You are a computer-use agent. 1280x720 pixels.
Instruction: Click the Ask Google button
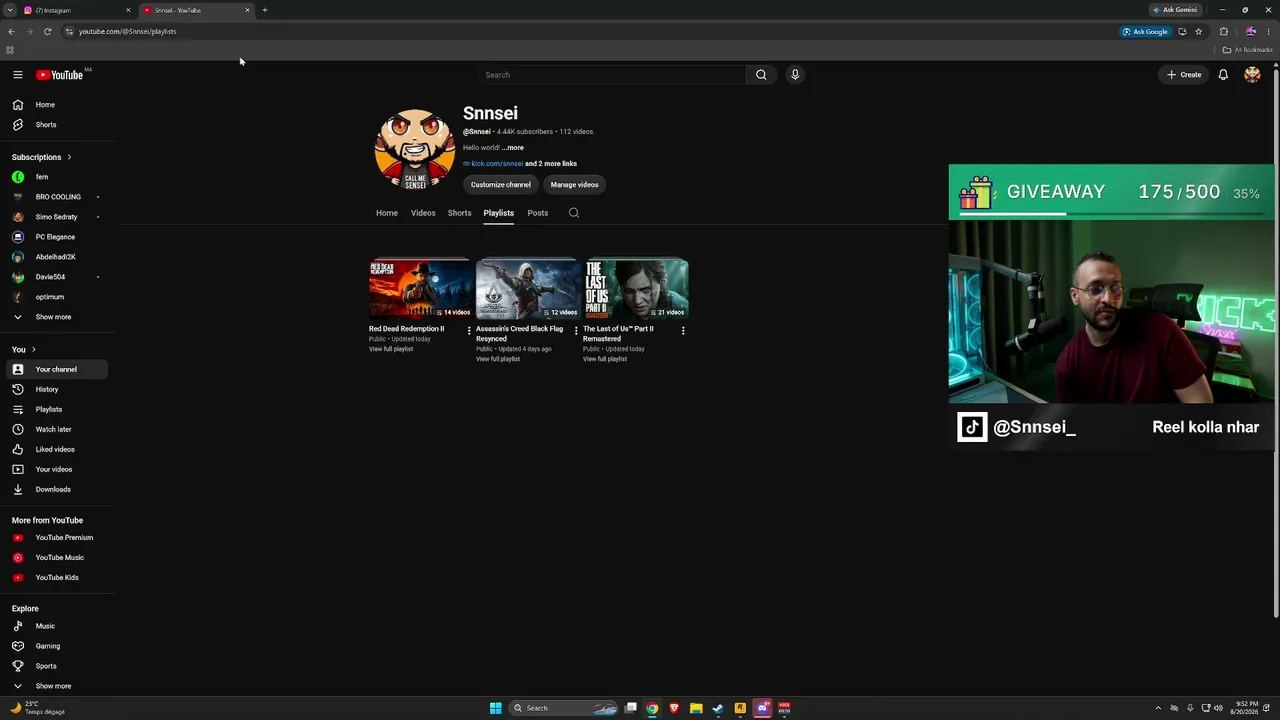tap(1145, 31)
